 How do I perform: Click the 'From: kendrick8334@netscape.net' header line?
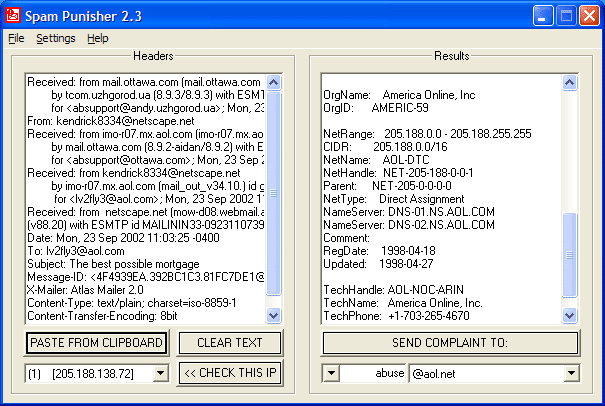(x=111, y=121)
